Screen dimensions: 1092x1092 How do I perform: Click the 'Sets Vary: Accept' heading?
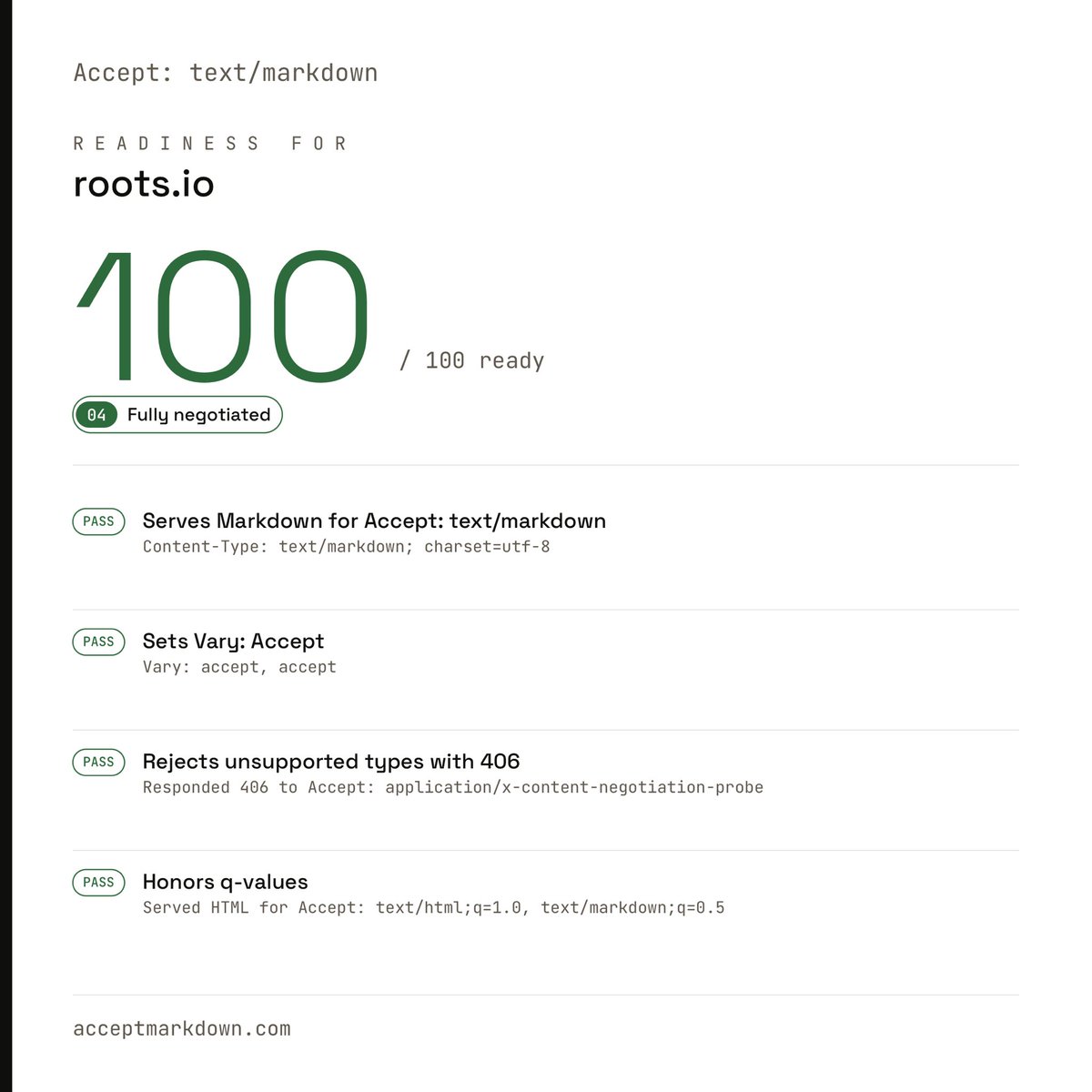(x=233, y=642)
